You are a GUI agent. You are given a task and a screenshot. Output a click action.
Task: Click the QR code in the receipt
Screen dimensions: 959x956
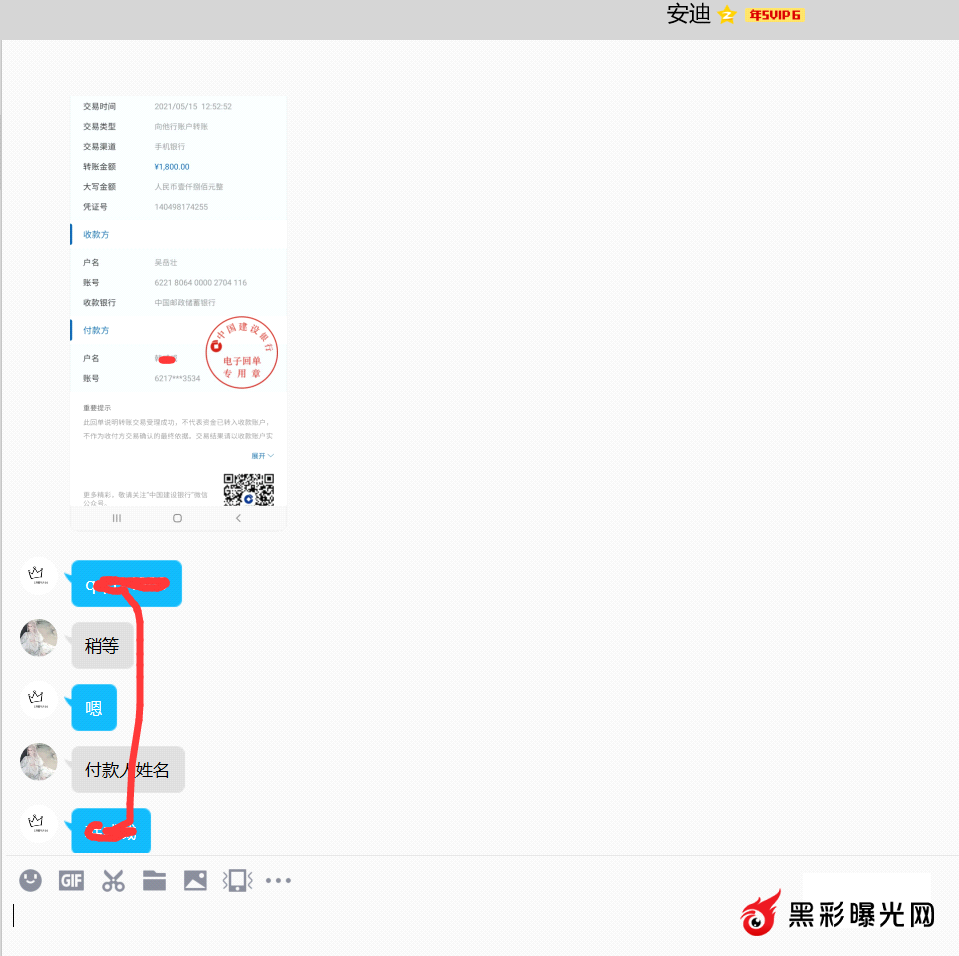[248, 489]
